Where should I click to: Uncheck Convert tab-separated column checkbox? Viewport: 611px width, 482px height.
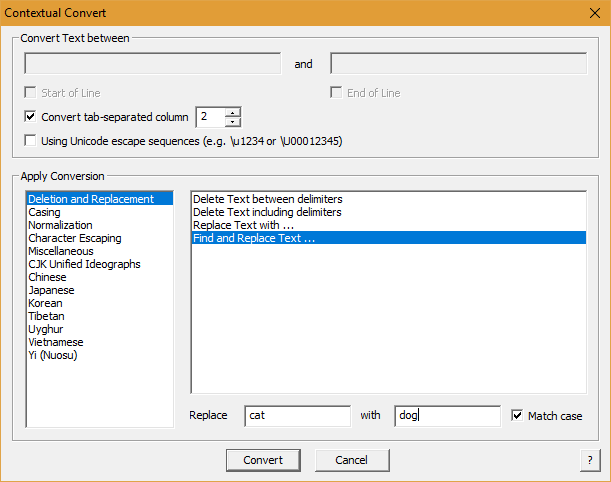pyautogui.click(x=30, y=117)
